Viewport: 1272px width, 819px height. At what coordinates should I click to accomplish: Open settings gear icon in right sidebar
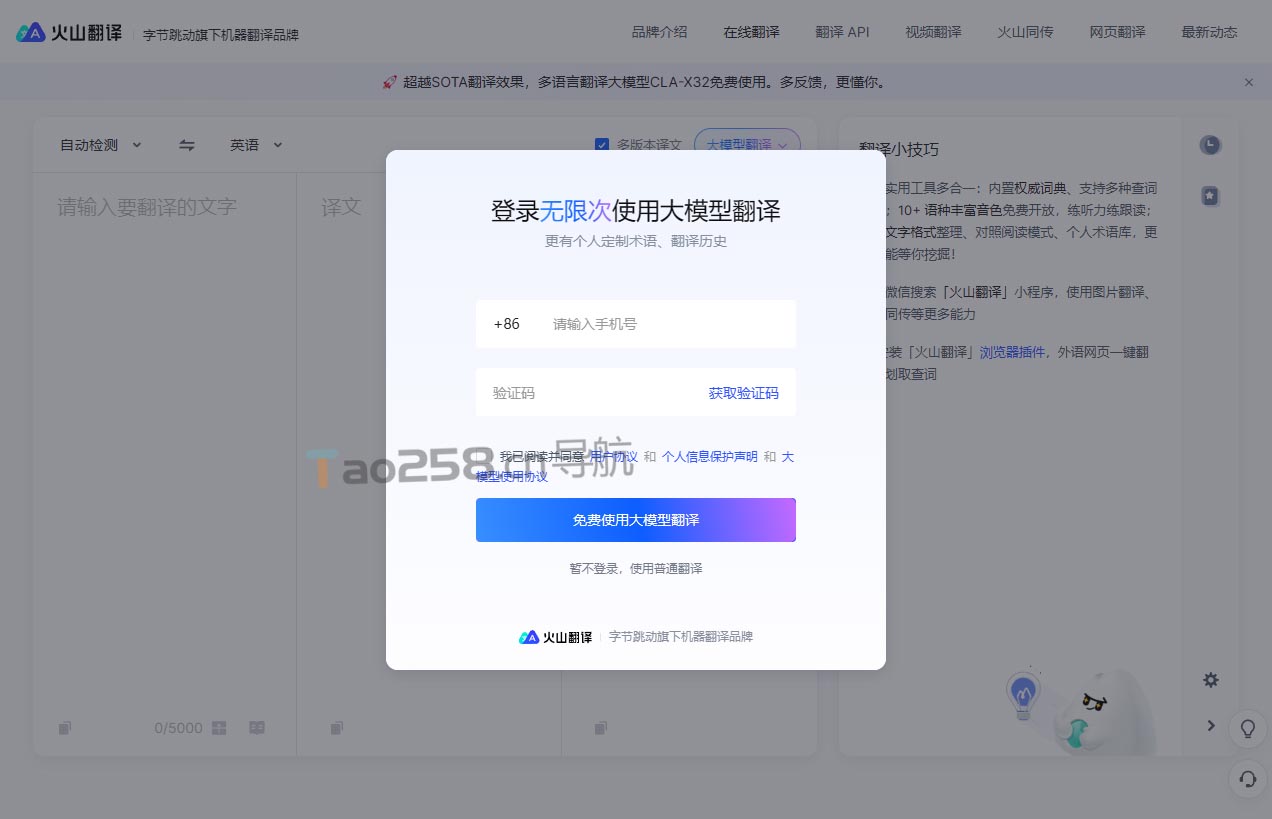tap(1211, 680)
